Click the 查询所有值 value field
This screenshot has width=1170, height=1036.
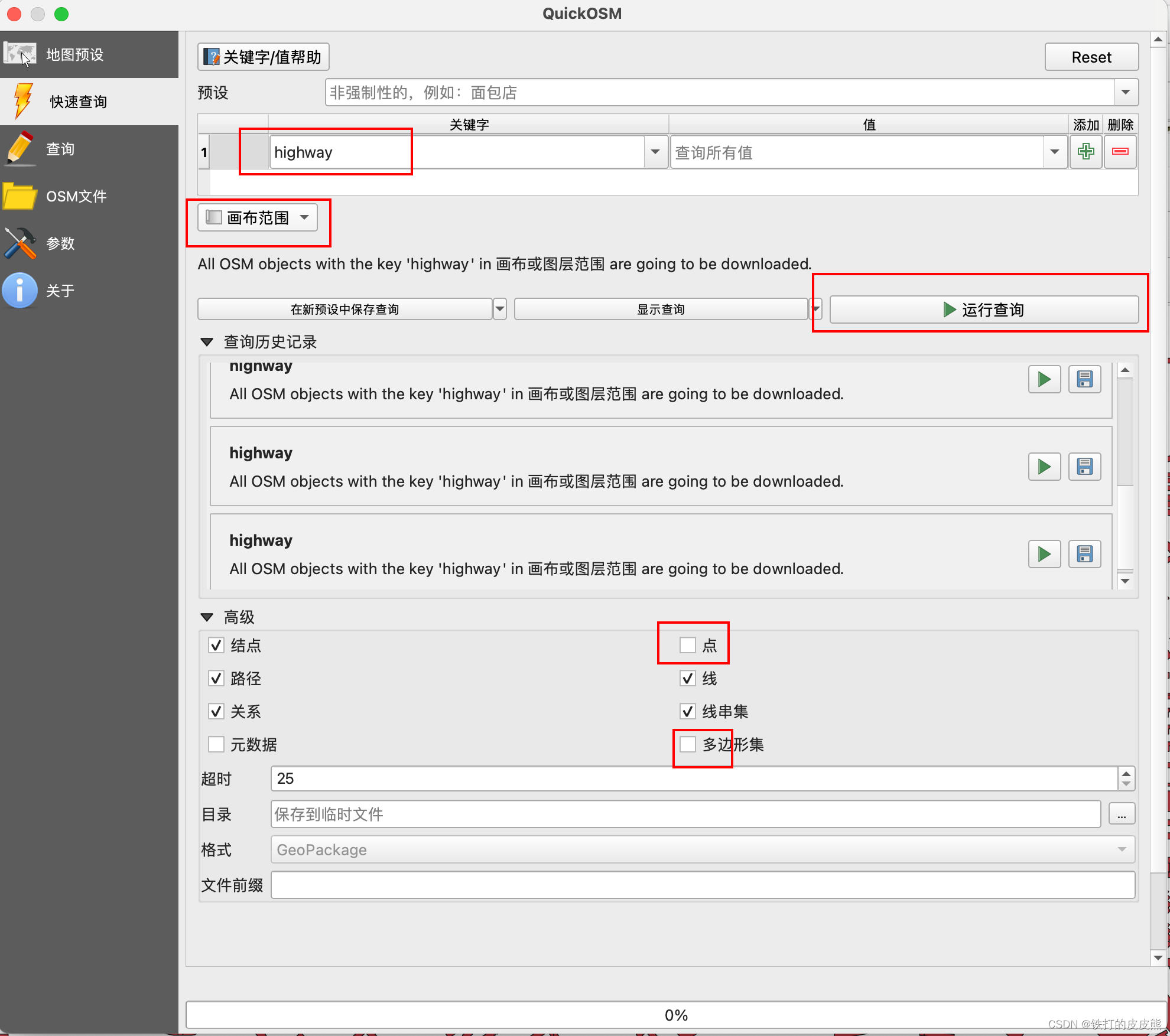point(857,152)
